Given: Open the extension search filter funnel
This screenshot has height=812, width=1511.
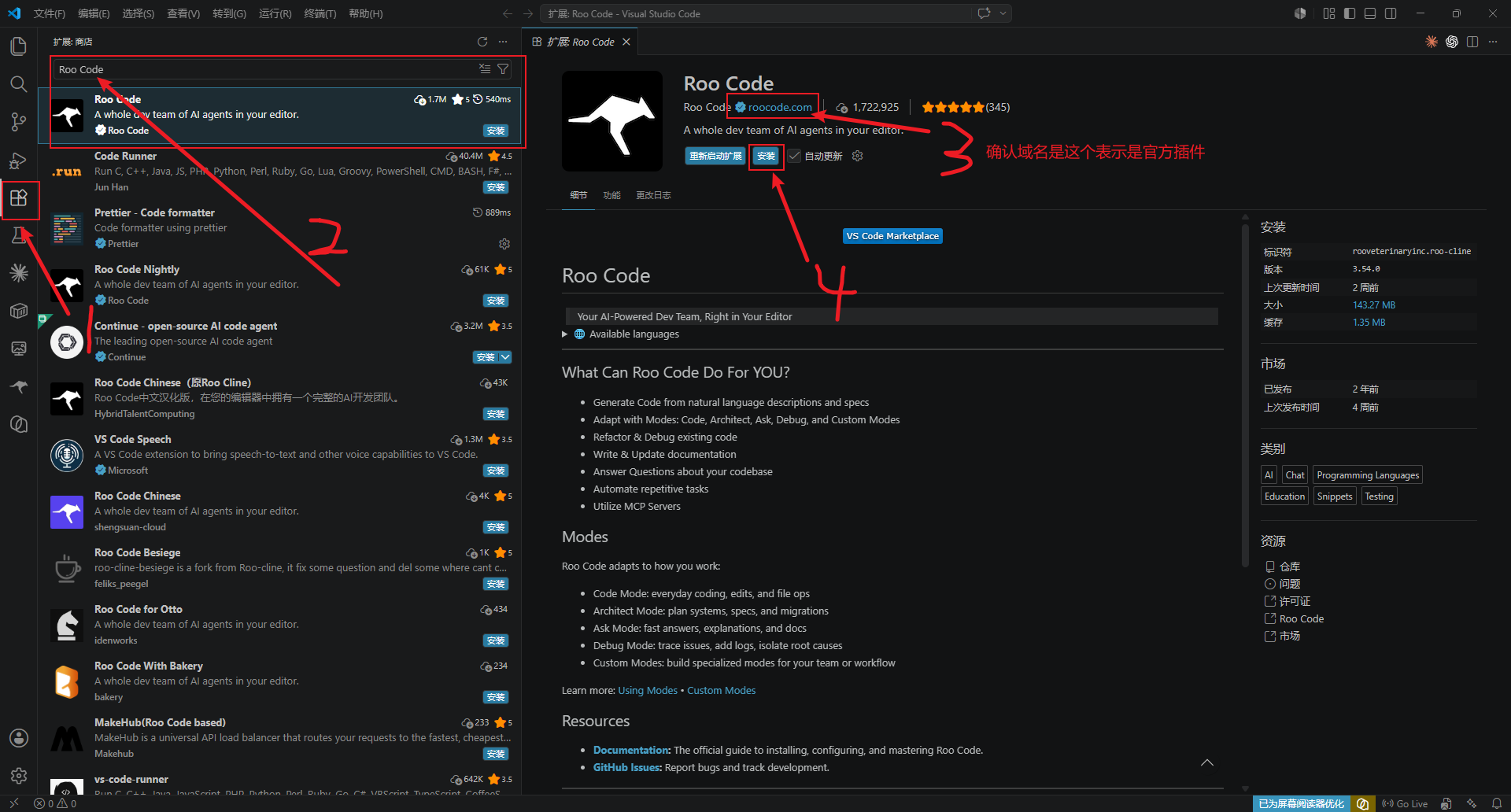Looking at the screenshot, I should [503, 69].
